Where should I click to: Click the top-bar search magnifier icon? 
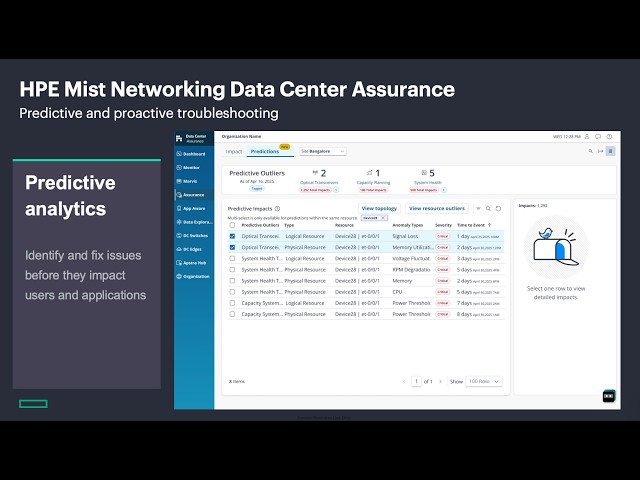click(590, 151)
